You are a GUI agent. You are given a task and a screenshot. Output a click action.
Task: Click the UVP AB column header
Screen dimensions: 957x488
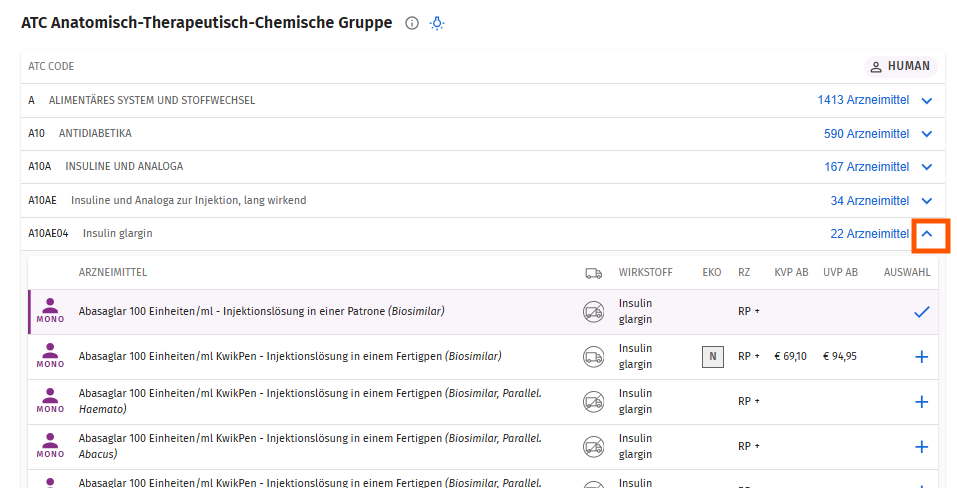pos(840,273)
